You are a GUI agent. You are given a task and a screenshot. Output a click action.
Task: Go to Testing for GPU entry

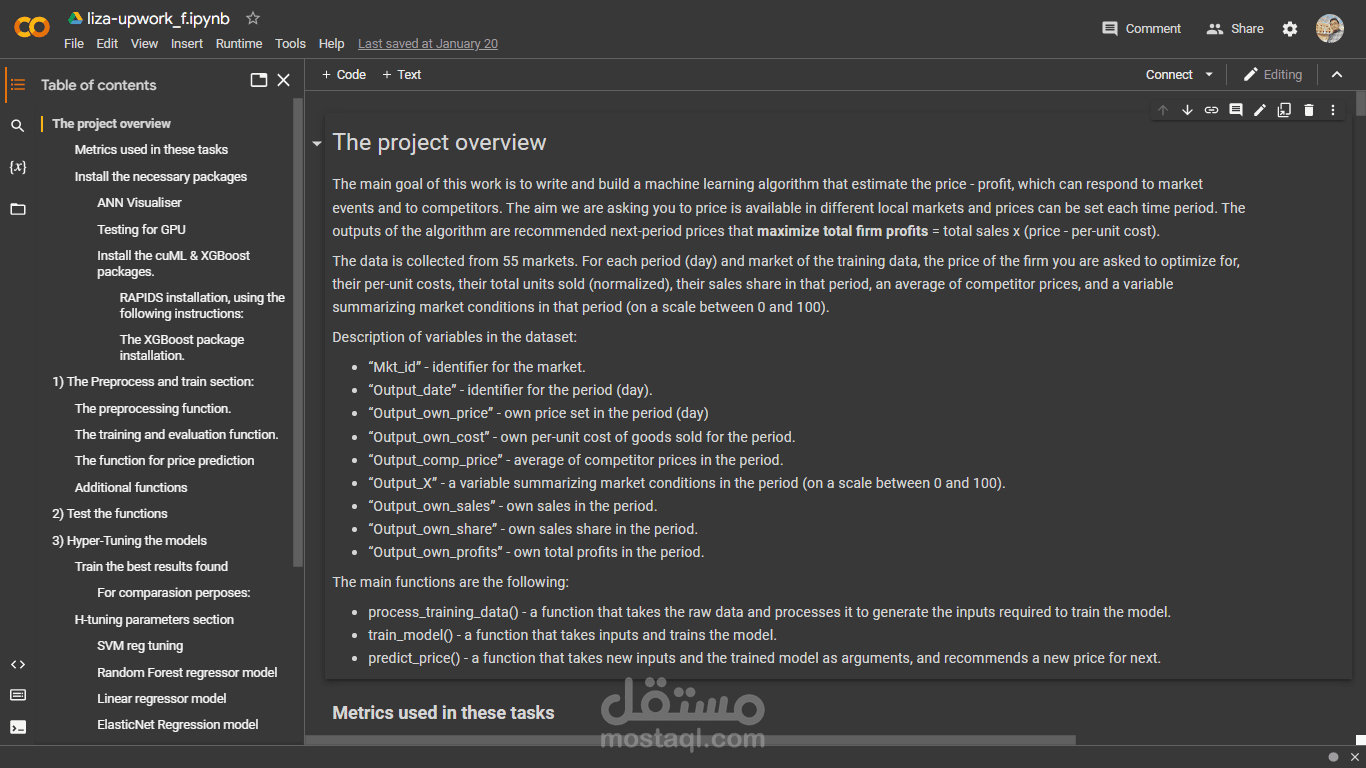pyautogui.click(x=141, y=230)
